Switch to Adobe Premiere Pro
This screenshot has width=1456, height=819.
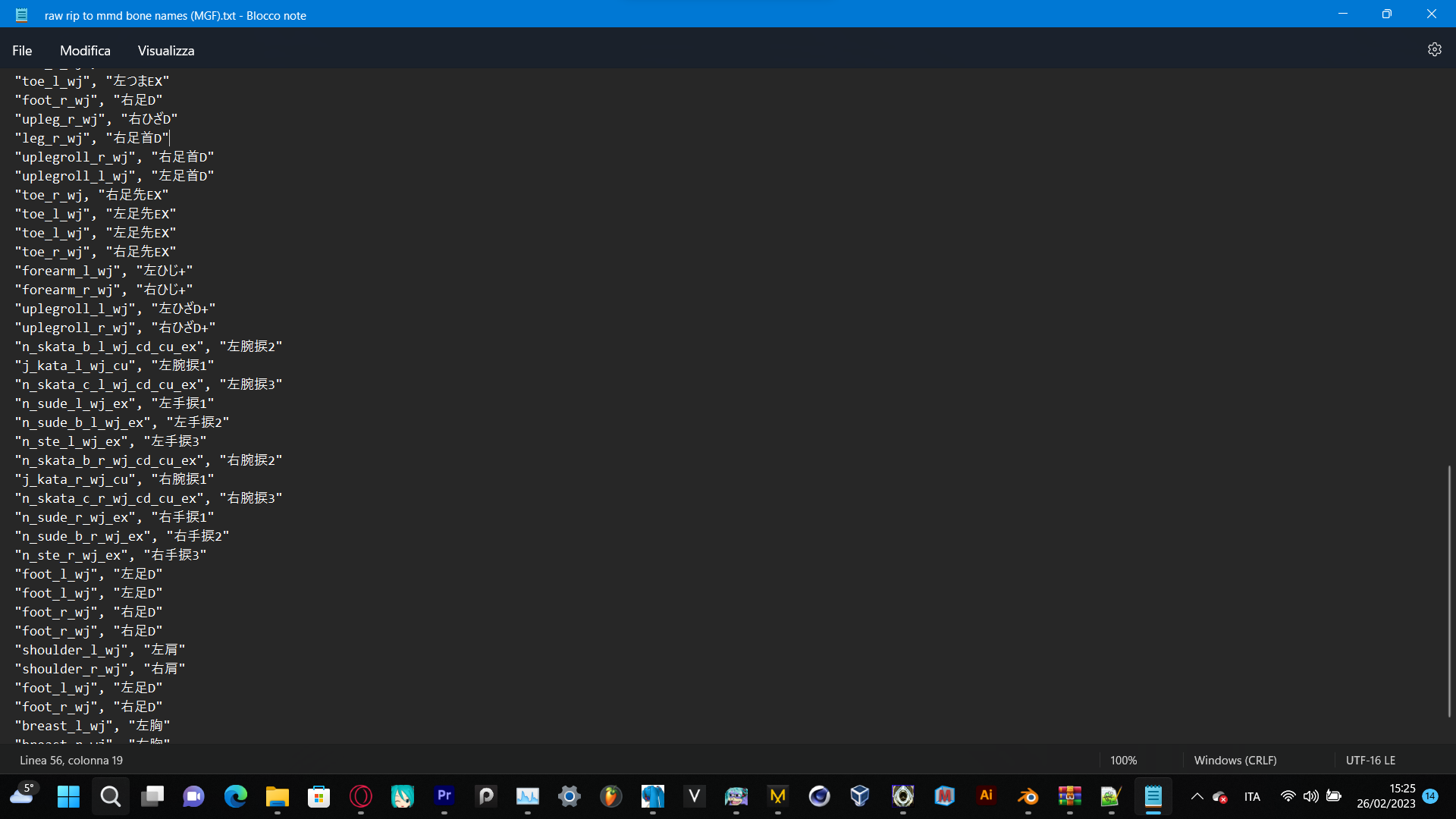coord(444,796)
